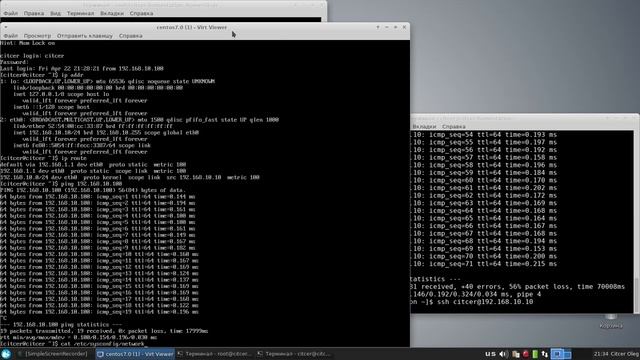Switch to second workspace in pager
Screen dimensions: 640x360
tap(567, 354)
